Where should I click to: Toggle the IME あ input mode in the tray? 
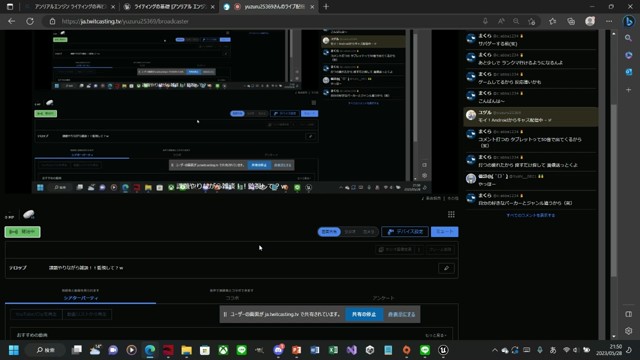pyautogui.click(x=553, y=350)
